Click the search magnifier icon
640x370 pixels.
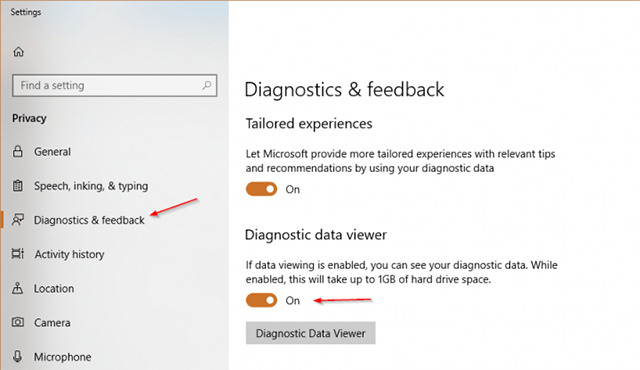click(207, 85)
